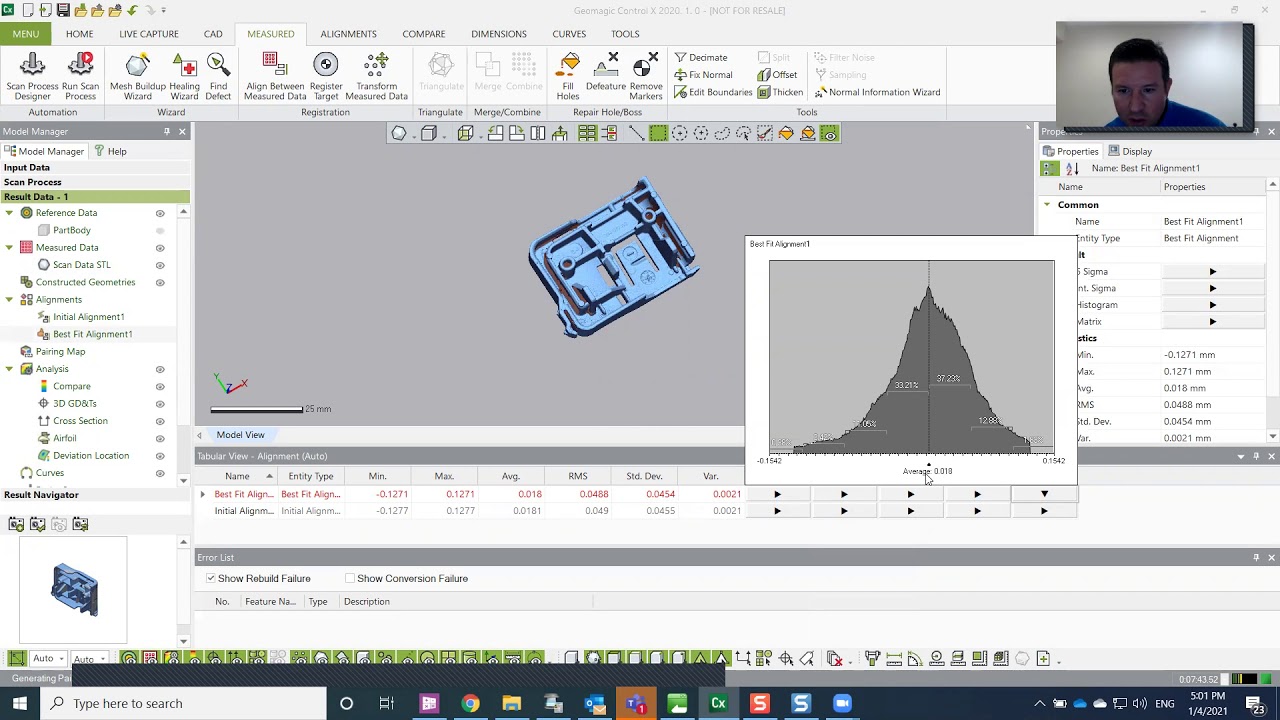The image size is (1280, 720).
Task: Enable the Show Rebuild Failure checkbox
Action: [211, 578]
